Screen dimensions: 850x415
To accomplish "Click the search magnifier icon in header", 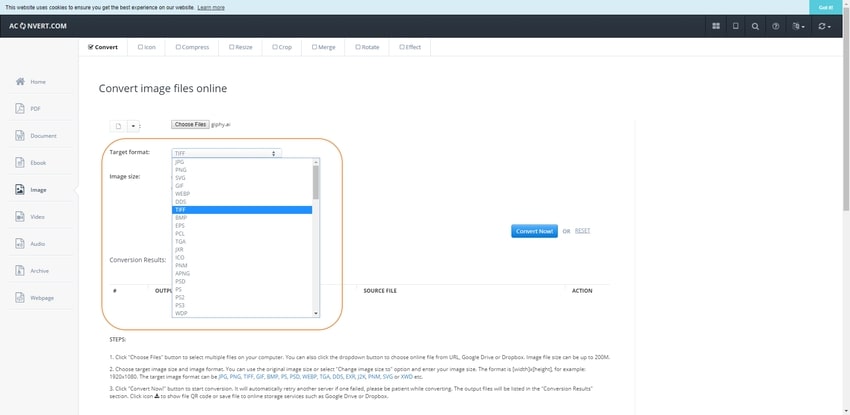I will coord(755,27).
